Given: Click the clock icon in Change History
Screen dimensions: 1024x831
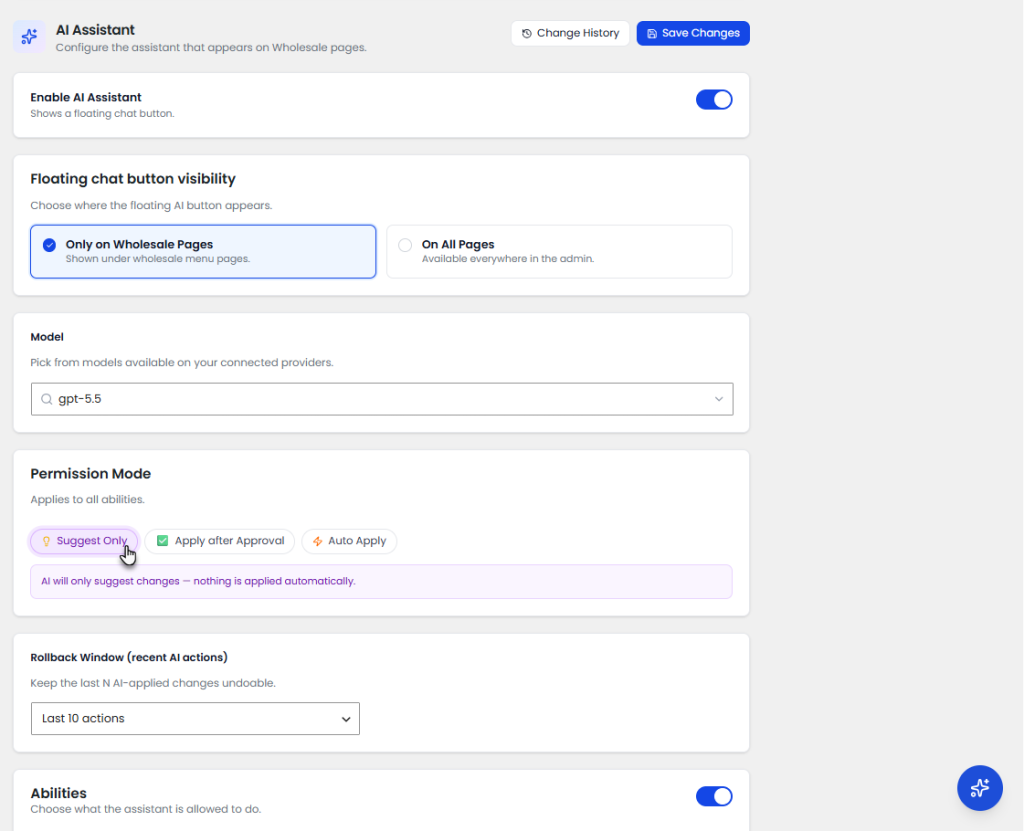Looking at the screenshot, I should click(526, 33).
